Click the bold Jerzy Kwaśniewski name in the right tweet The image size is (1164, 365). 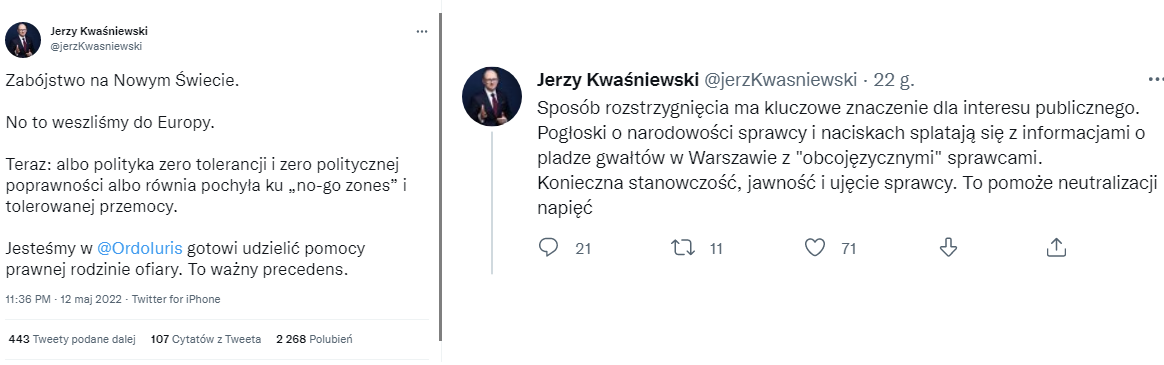point(618,79)
